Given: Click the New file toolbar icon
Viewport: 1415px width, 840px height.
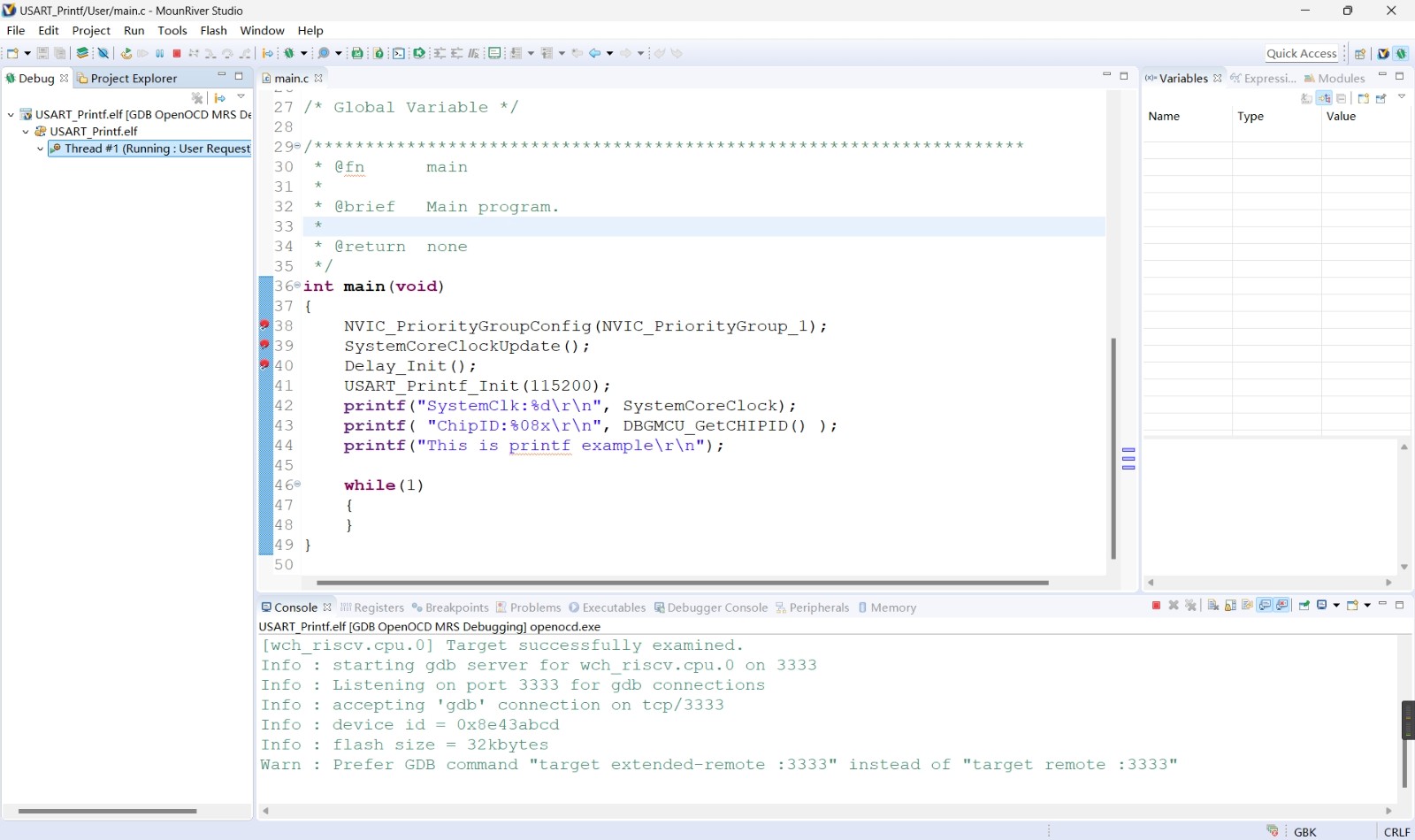Looking at the screenshot, I should point(12,53).
